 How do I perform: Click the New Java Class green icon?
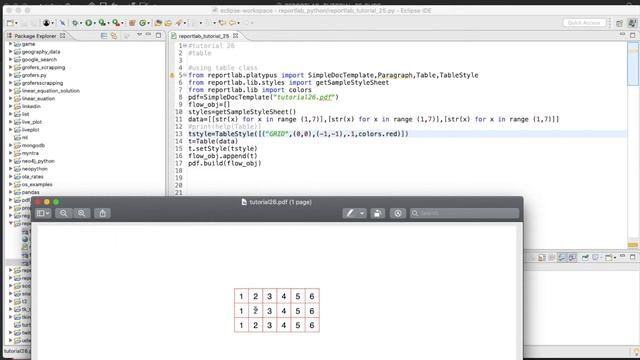coord(142,23)
